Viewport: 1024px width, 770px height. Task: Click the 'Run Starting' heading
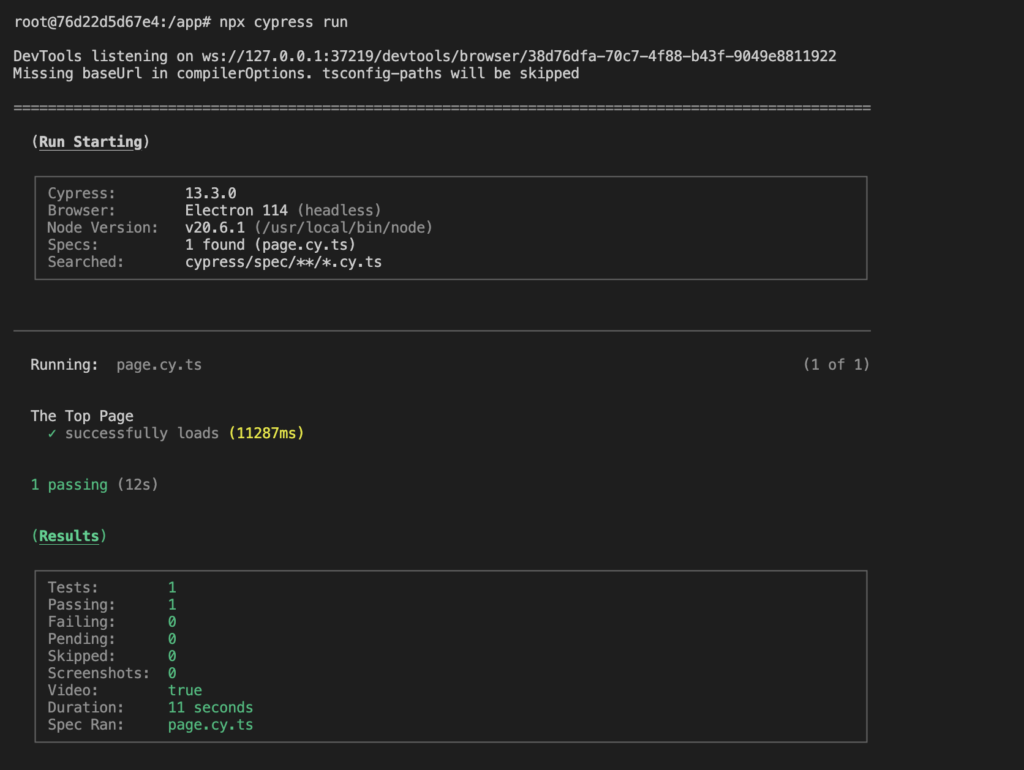coord(90,142)
